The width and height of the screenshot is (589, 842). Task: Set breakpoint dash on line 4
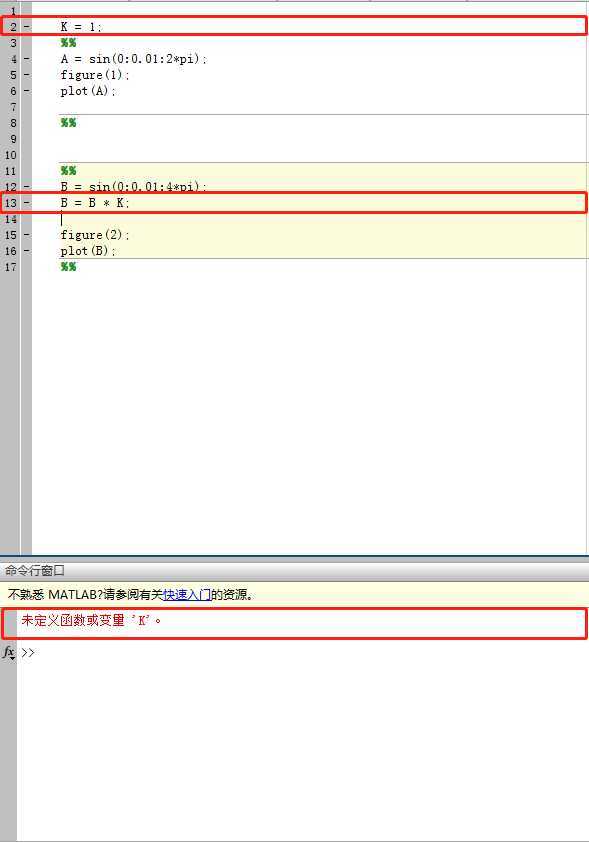[27, 59]
